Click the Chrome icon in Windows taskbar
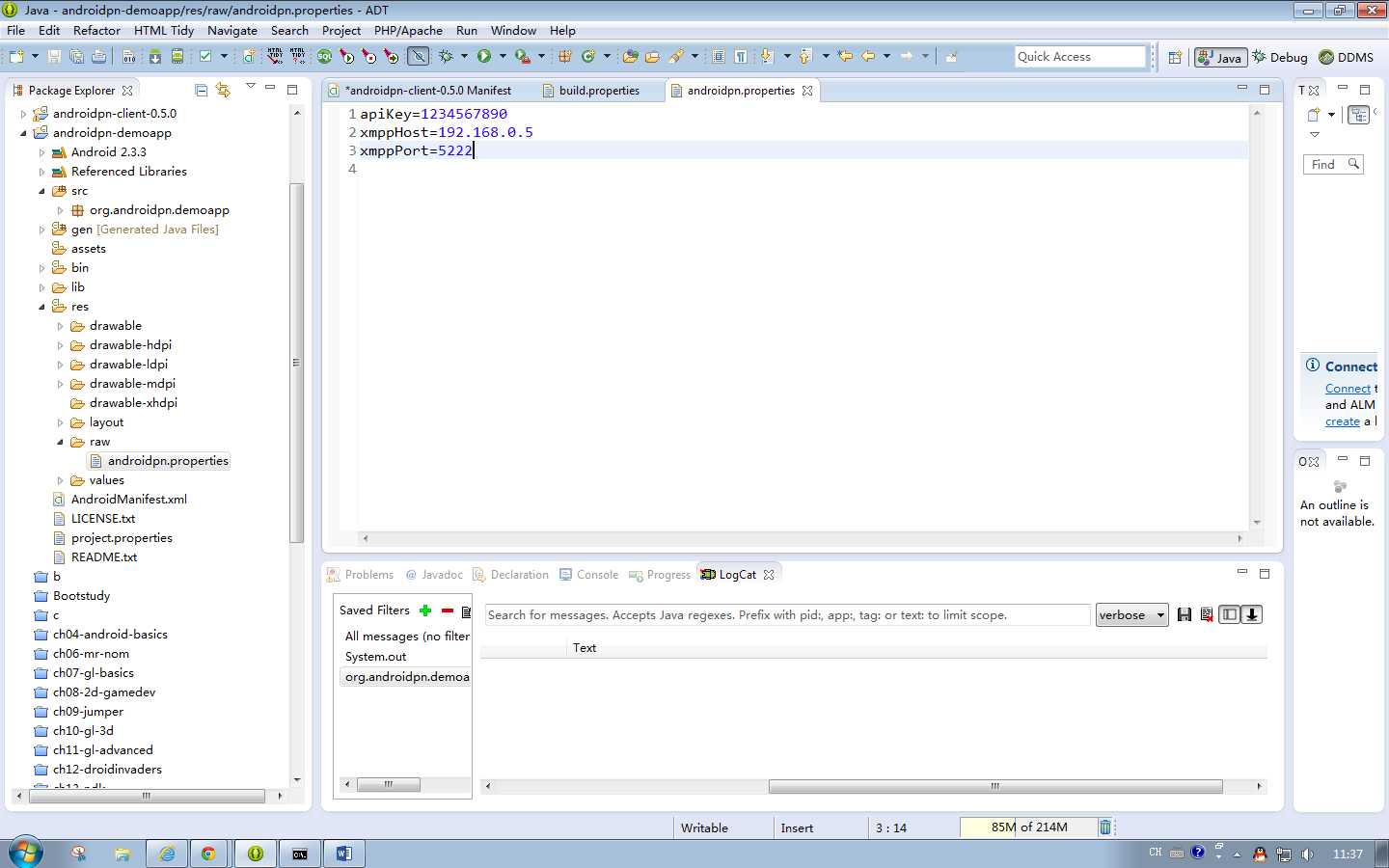 (x=208, y=854)
